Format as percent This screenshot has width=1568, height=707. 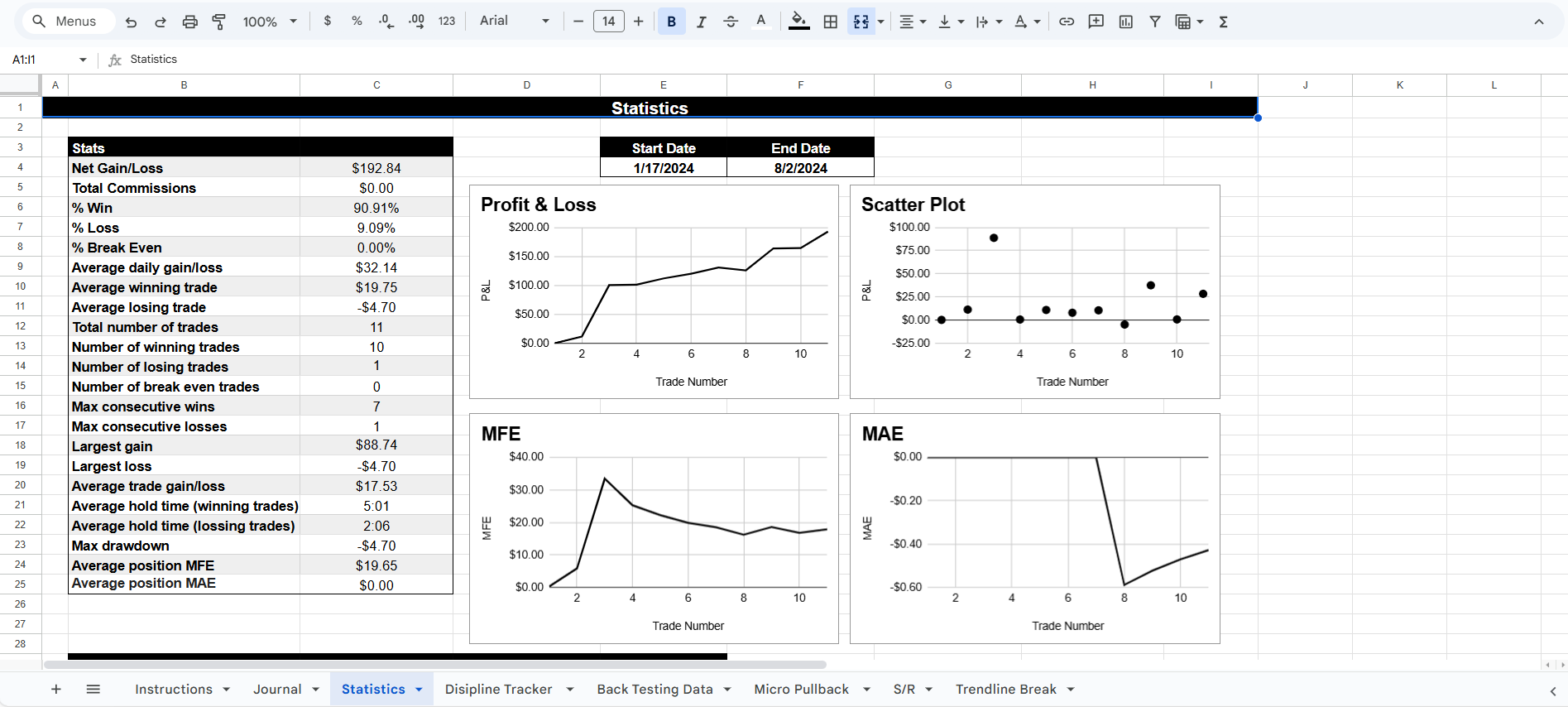pyautogui.click(x=357, y=22)
